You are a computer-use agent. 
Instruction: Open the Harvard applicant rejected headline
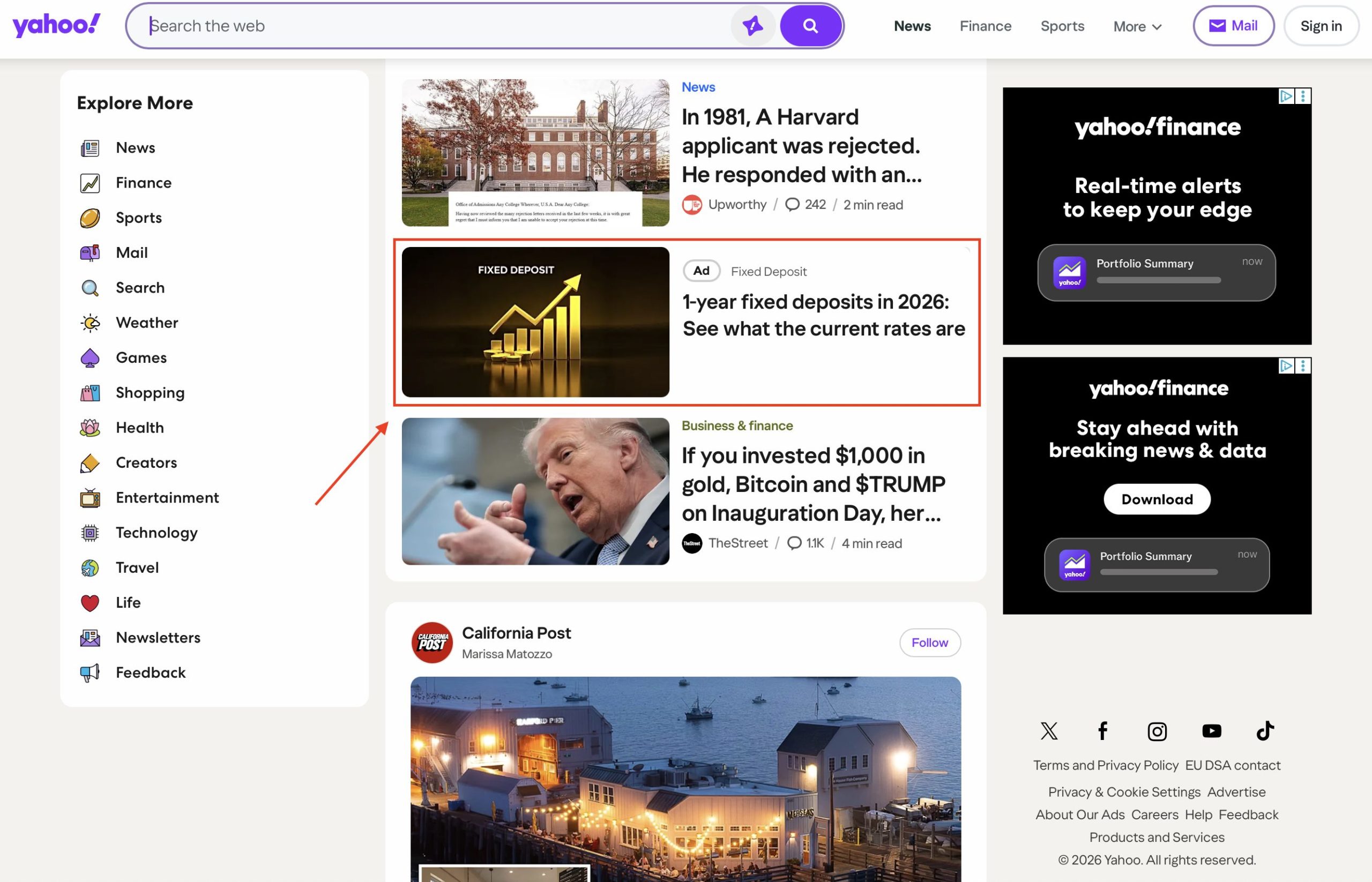pos(801,145)
